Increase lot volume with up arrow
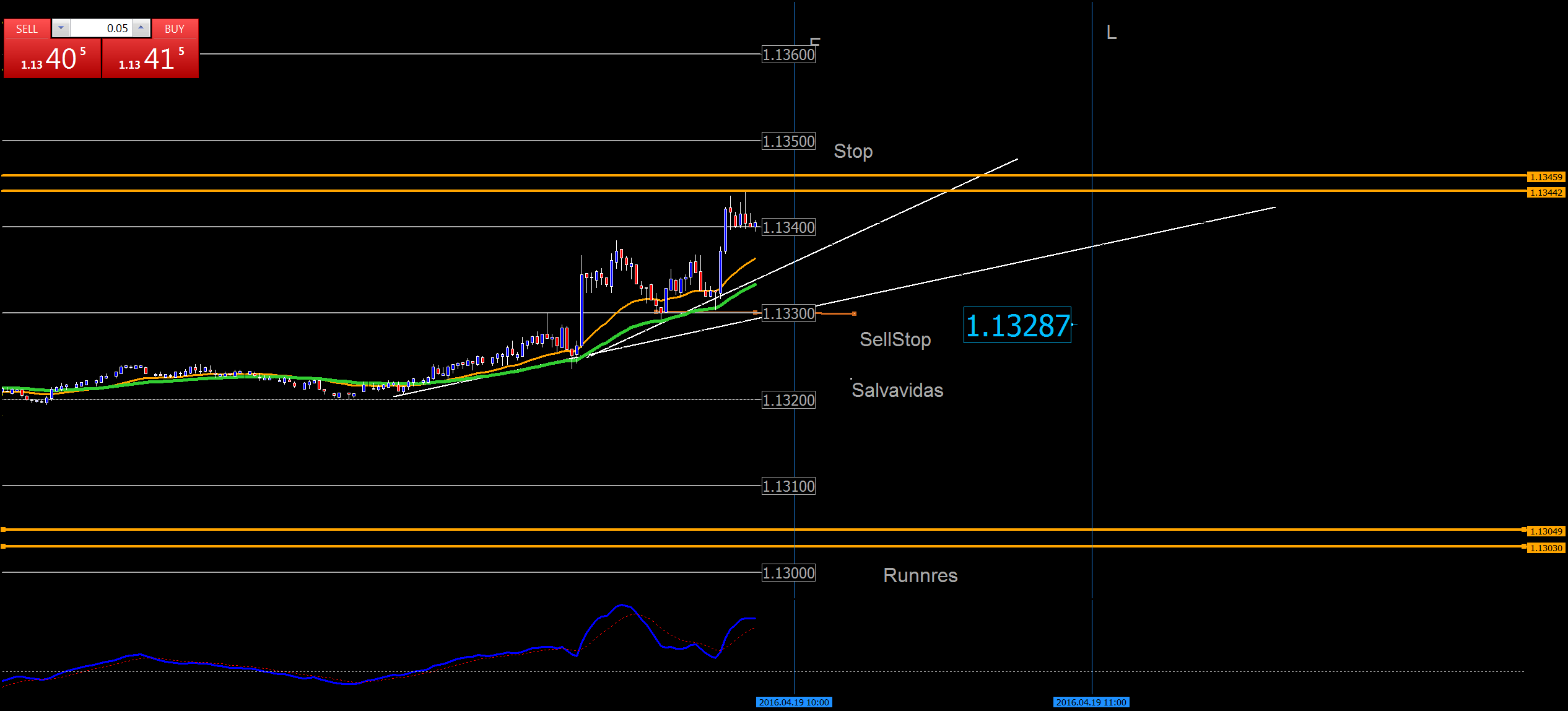Viewport: 1568px width, 711px height. click(x=141, y=28)
